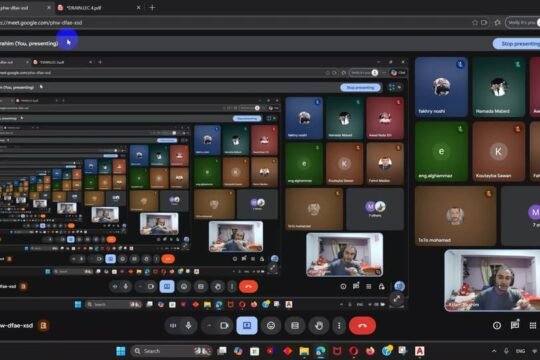Toggle the camera in the main bottom bar

tap(224, 326)
